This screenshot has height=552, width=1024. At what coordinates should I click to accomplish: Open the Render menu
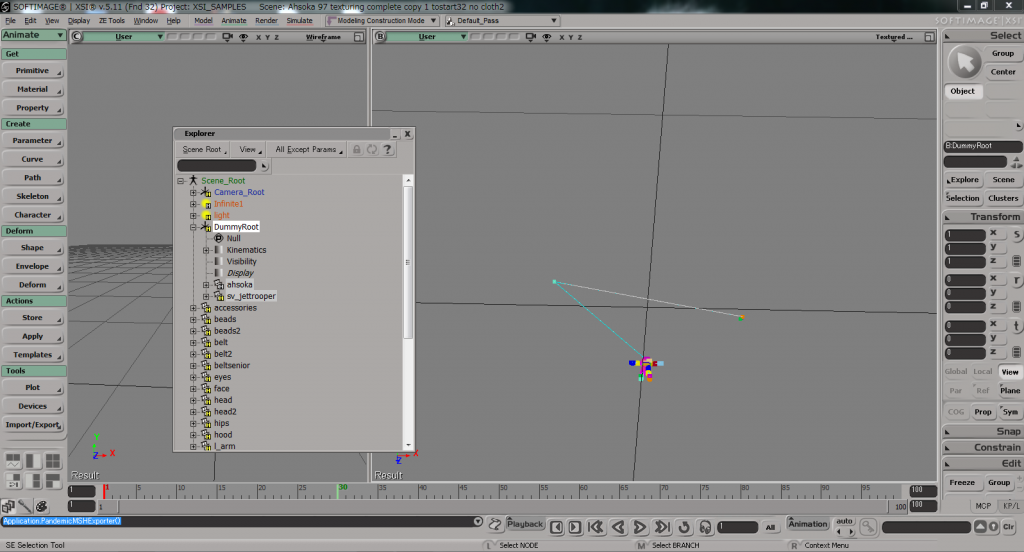[x=266, y=21]
